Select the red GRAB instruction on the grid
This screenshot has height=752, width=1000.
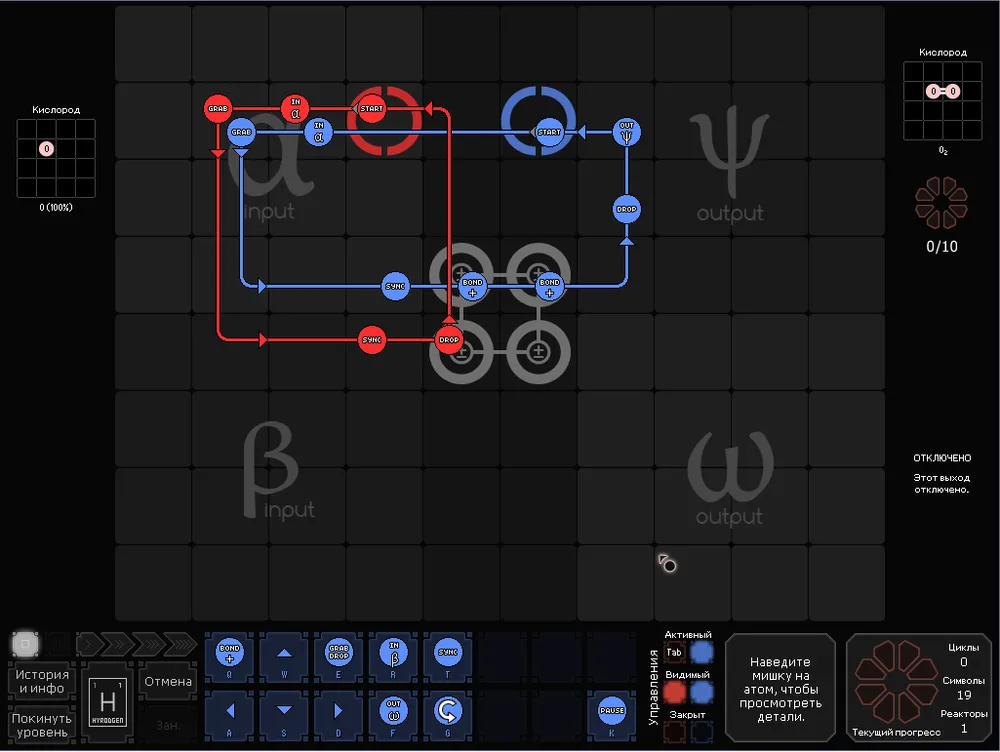coord(217,108)
